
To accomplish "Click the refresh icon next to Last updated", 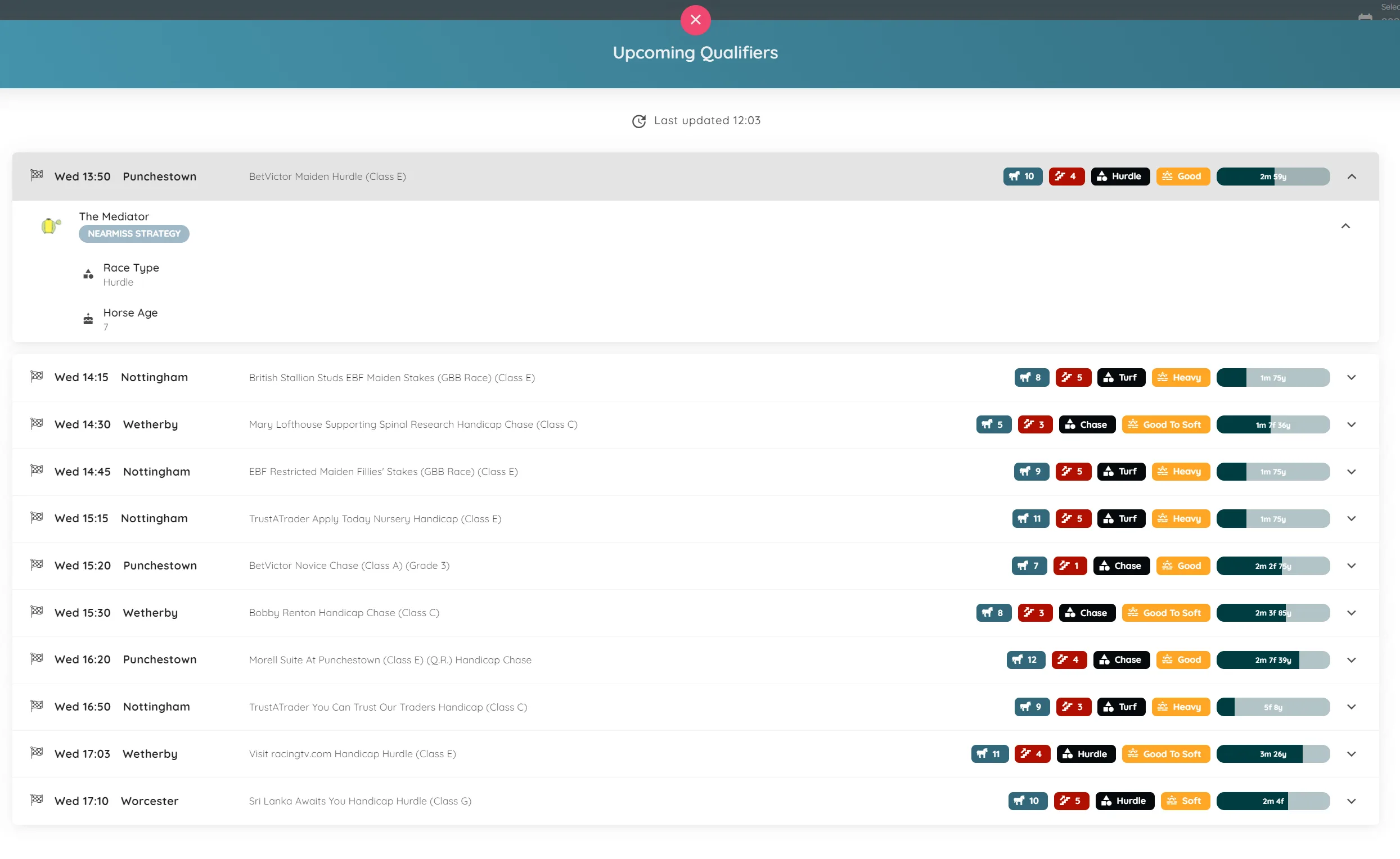I will pos(639,121).
